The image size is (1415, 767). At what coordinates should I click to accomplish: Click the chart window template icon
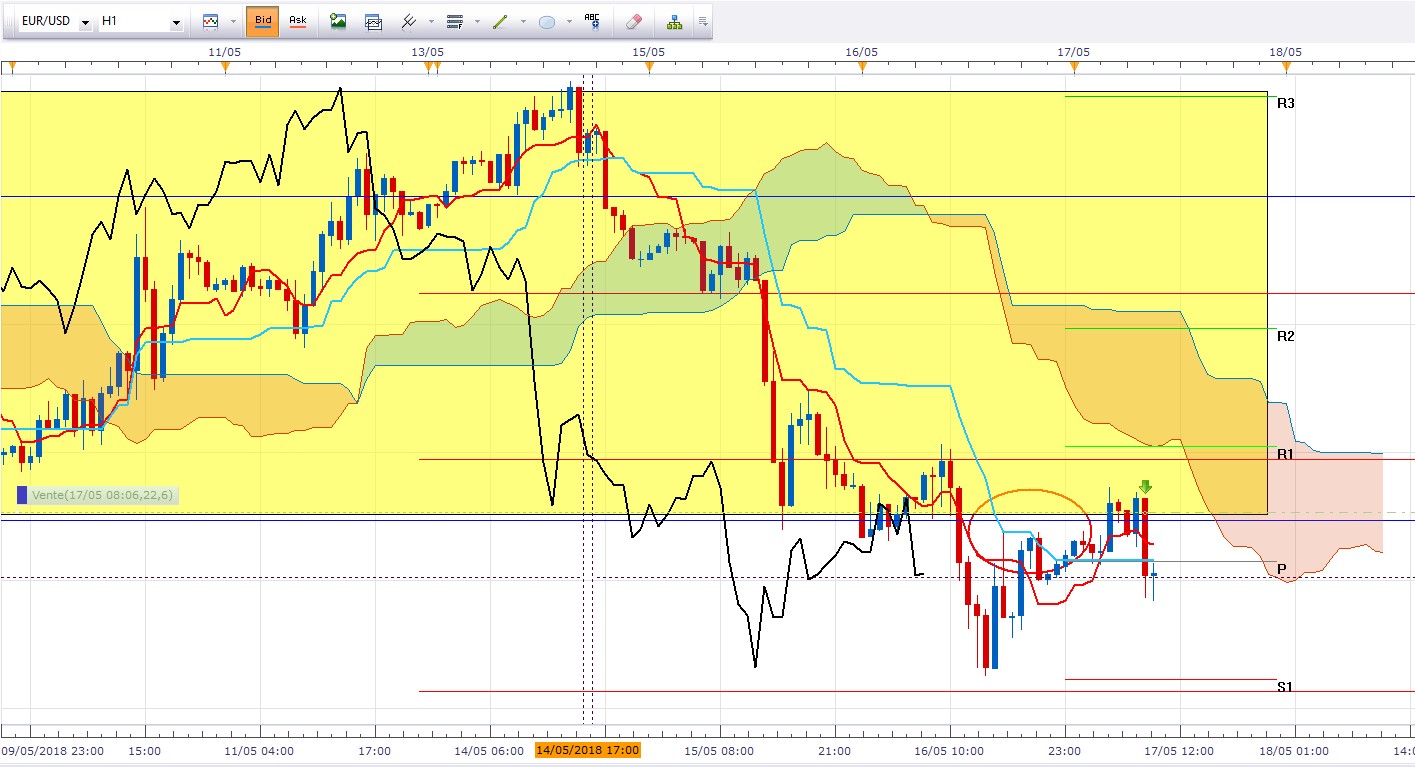[x=373, y=21]
